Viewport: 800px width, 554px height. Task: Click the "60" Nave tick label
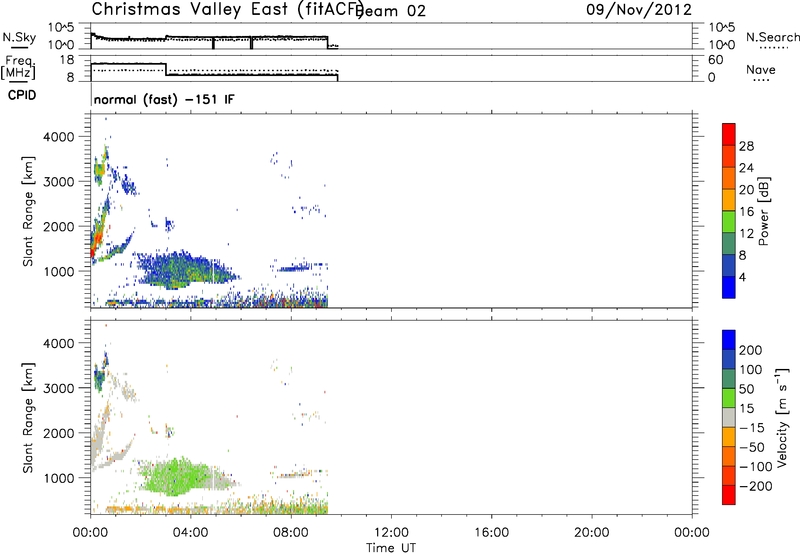click(x=716, y=60)
